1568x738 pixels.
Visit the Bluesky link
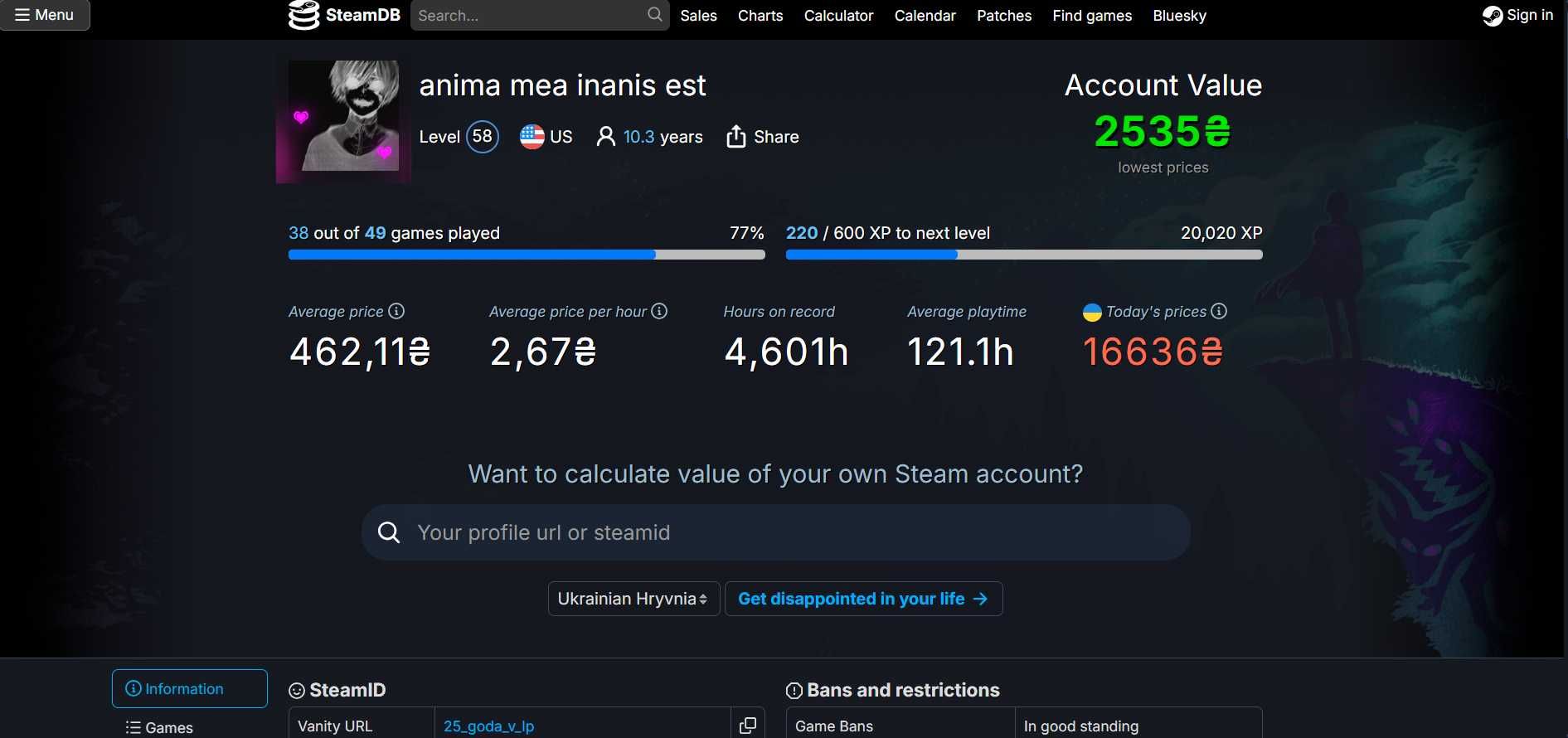pyautogui.click(x=1179, y=16)
